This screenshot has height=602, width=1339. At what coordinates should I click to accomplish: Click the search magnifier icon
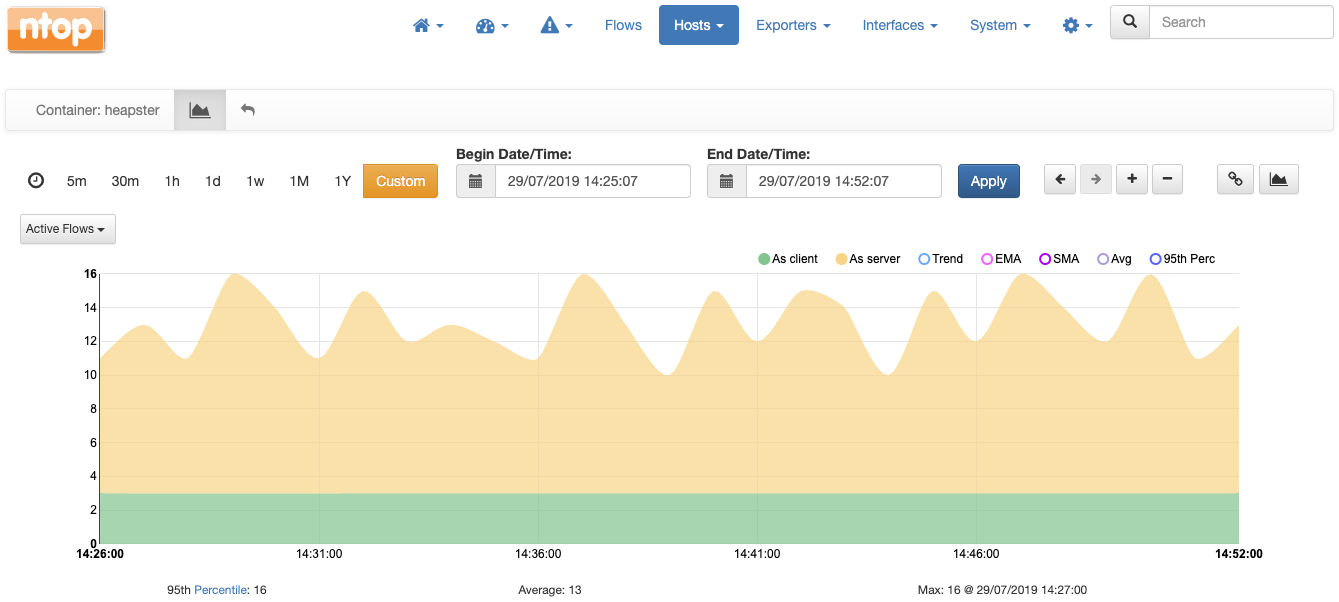[1130, 22]
